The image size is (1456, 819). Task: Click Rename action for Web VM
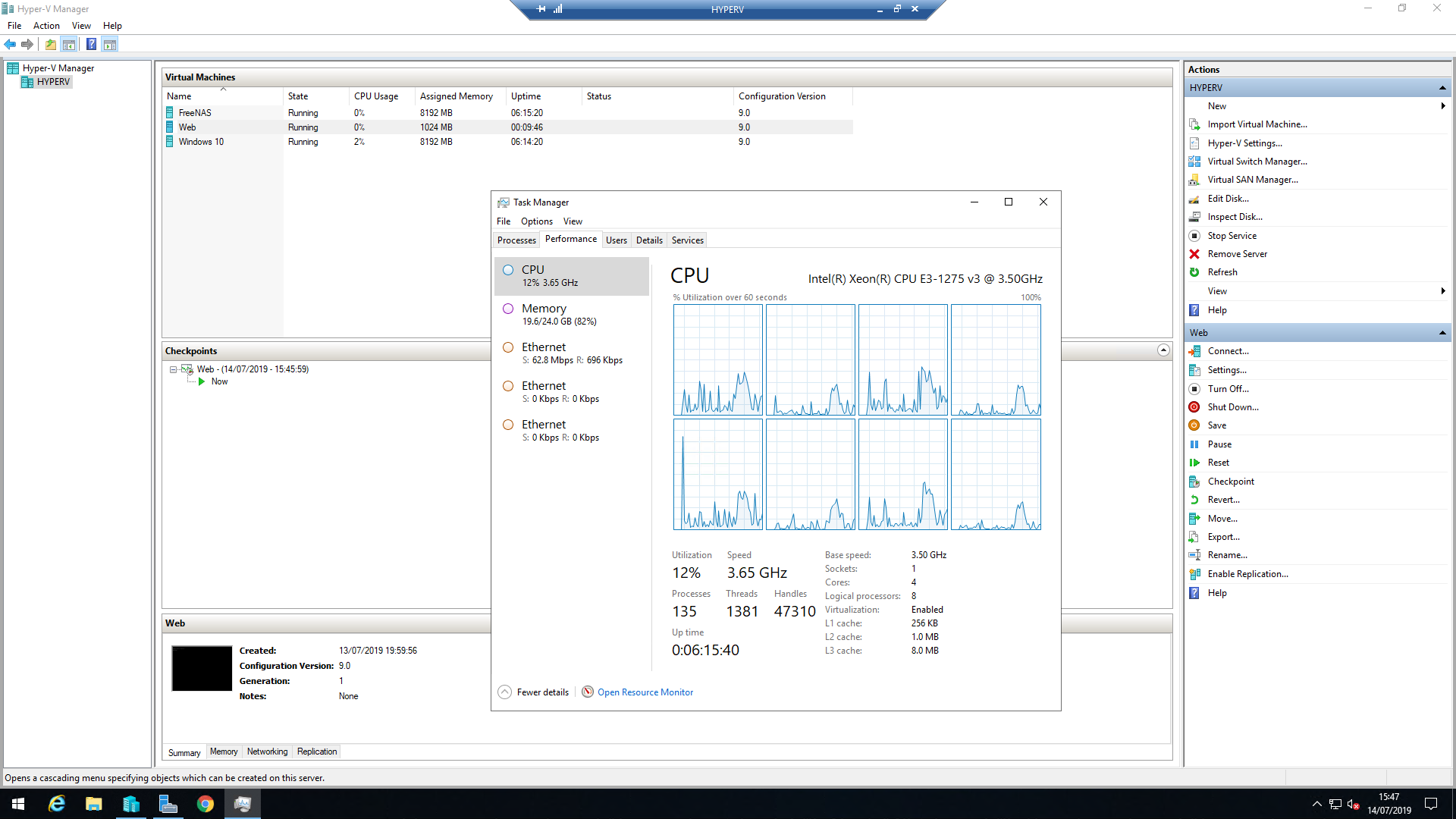(x=1227, y=555)
